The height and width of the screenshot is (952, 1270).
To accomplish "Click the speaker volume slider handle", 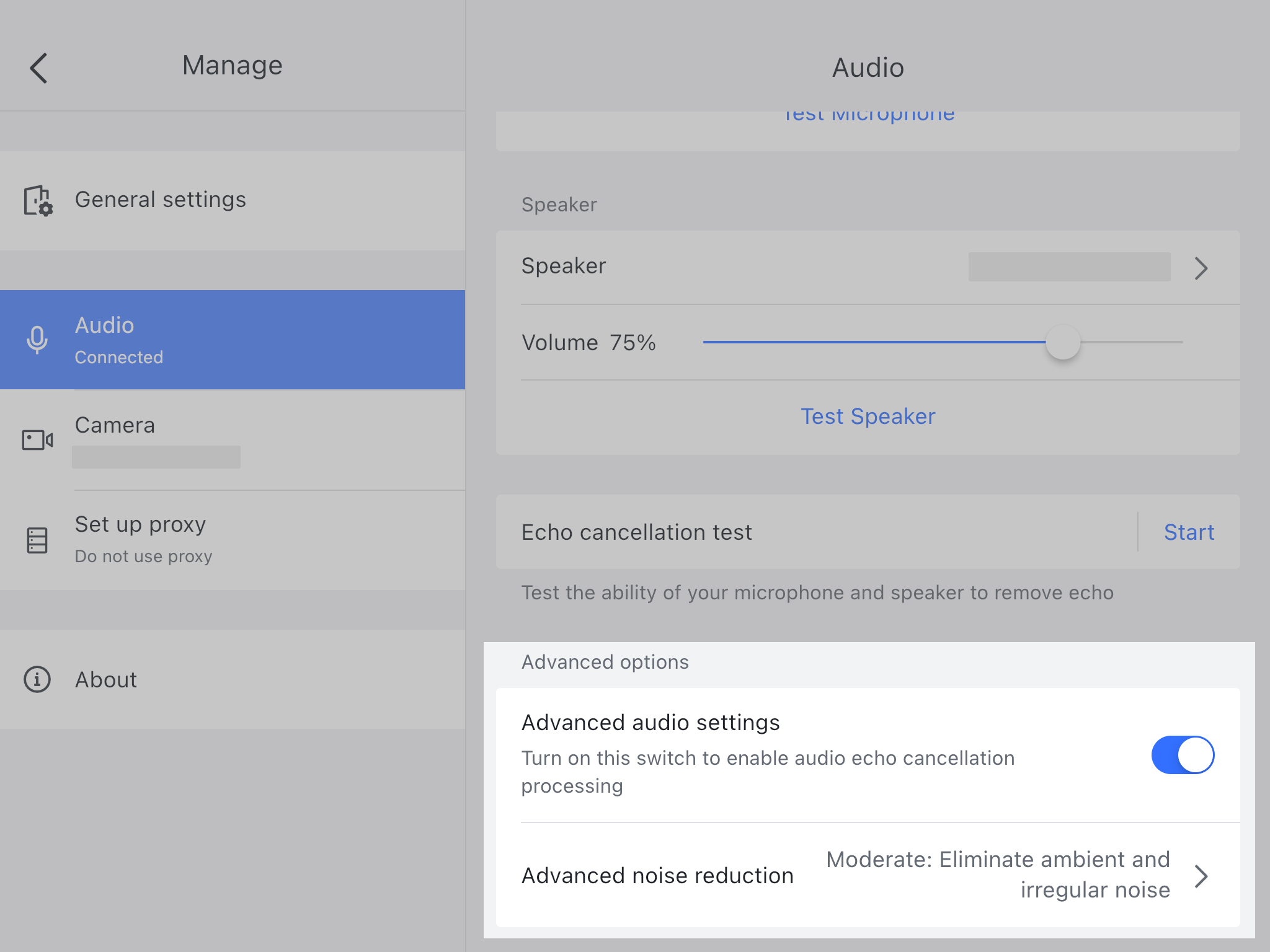I will (1063, 342).
